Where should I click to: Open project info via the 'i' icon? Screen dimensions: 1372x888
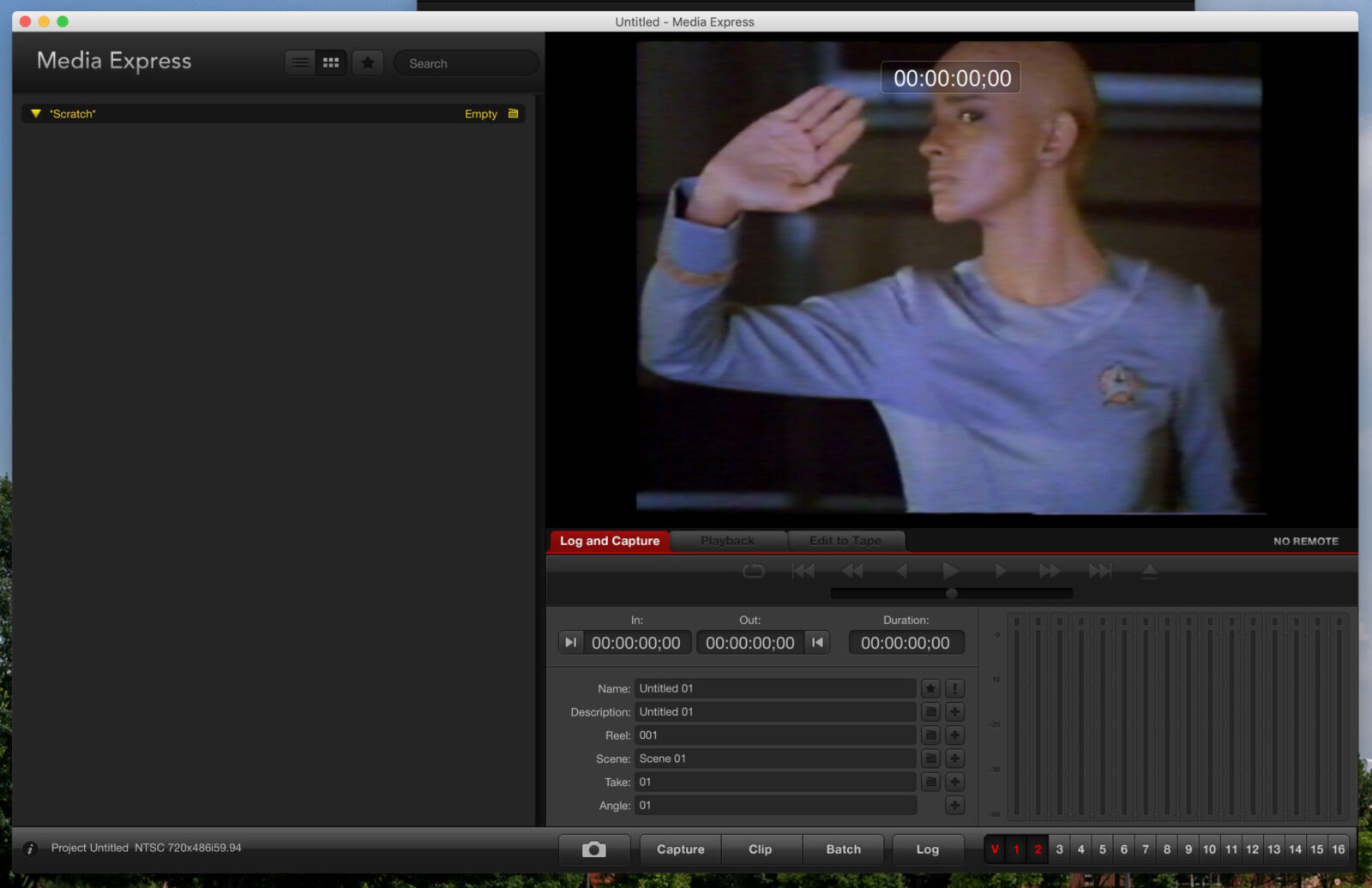point(30,849)
